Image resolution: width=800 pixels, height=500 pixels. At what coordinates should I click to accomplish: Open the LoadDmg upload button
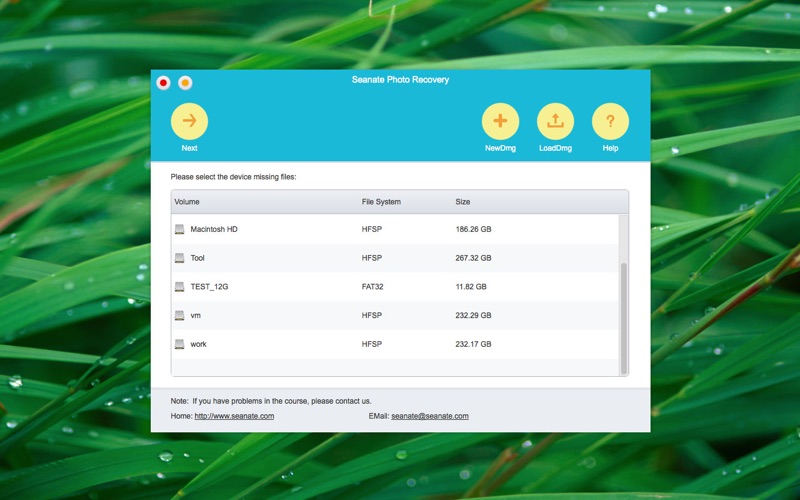click(x=555, y=121)
